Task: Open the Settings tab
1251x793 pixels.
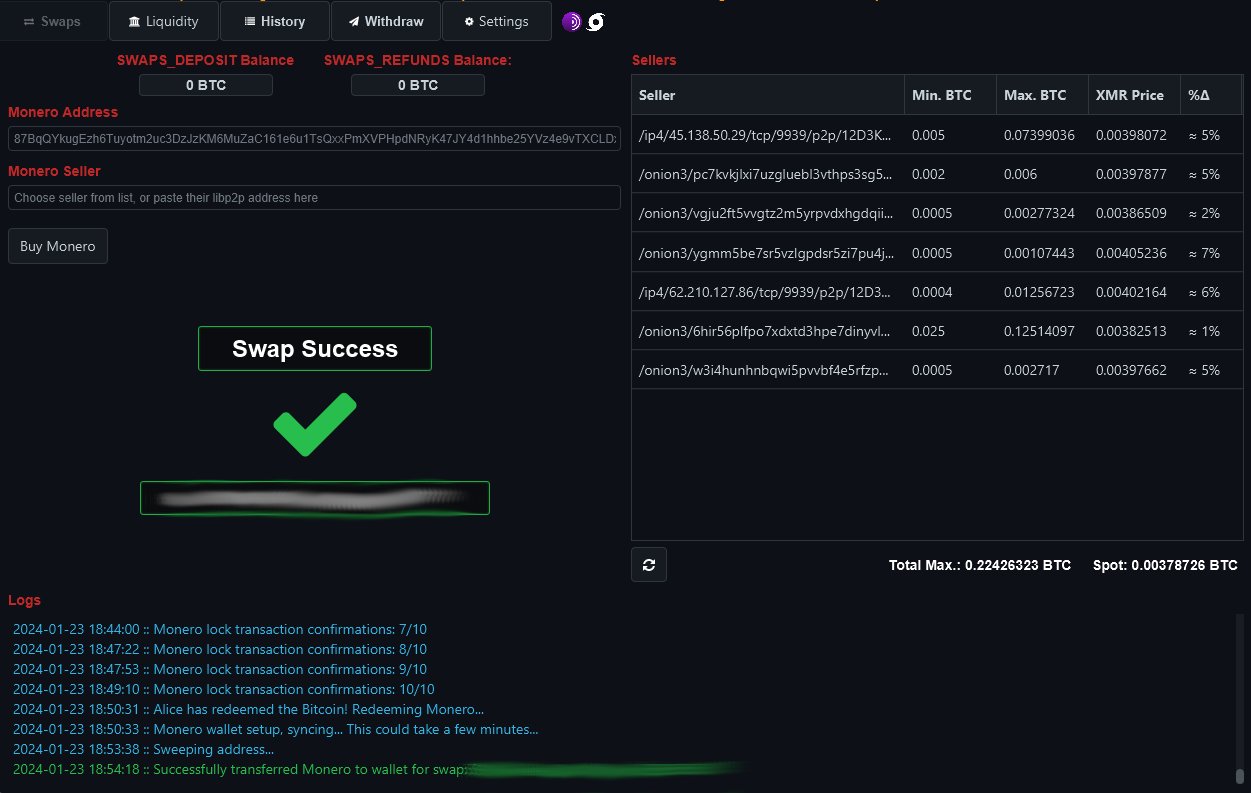Action: coord(496,21)
